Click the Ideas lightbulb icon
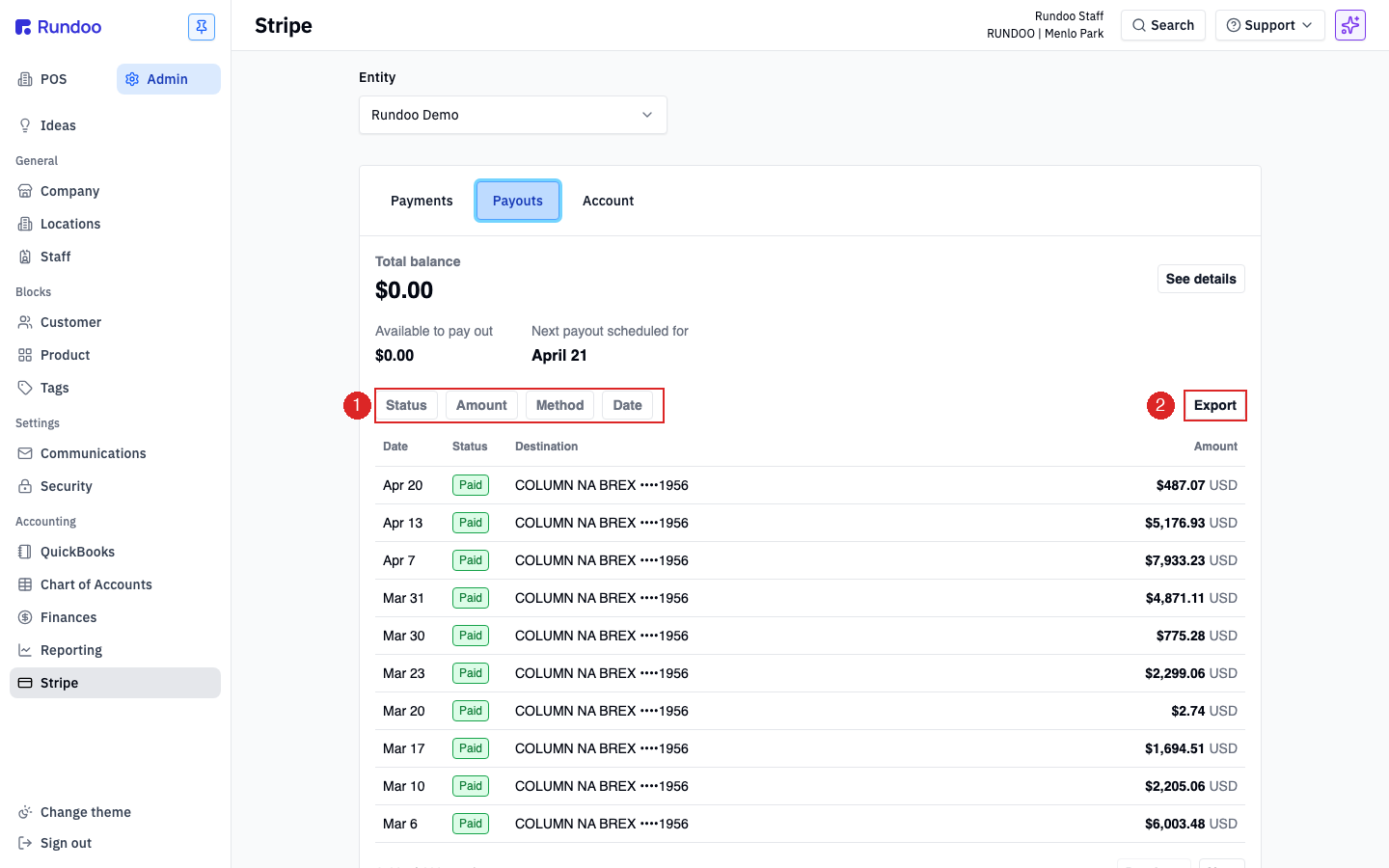Screen dimensions: 1389x868 [x=25, y=125]
